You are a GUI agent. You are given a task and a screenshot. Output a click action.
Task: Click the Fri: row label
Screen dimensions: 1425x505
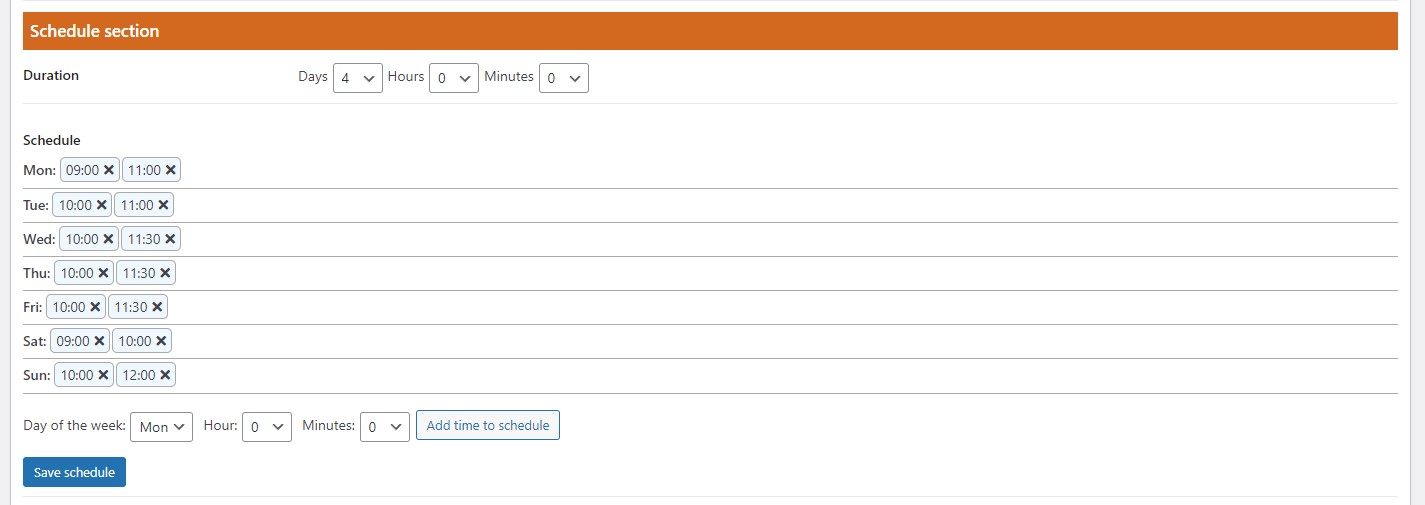click(x=33, y=307)
